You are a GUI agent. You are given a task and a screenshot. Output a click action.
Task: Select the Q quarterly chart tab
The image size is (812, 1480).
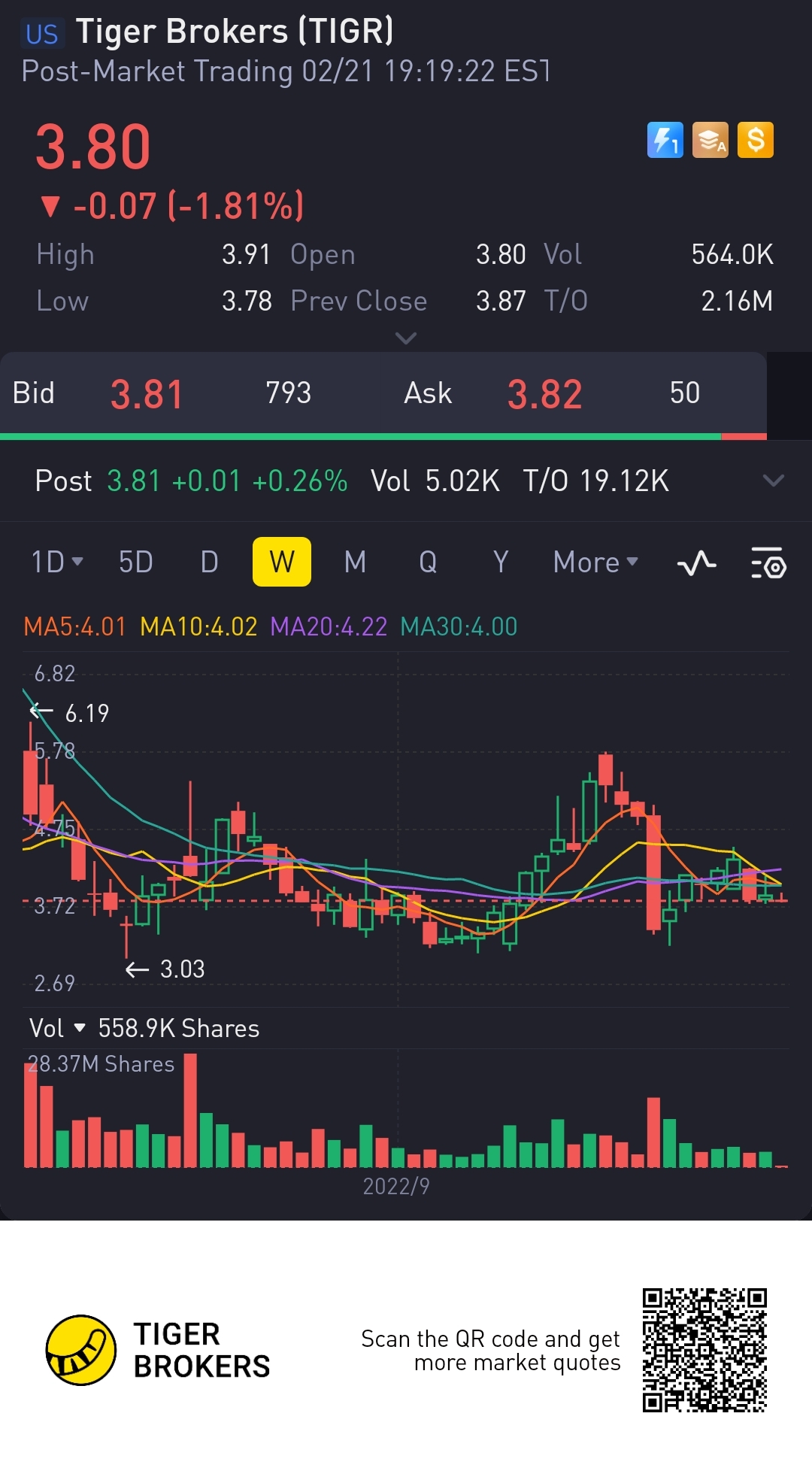428,562
